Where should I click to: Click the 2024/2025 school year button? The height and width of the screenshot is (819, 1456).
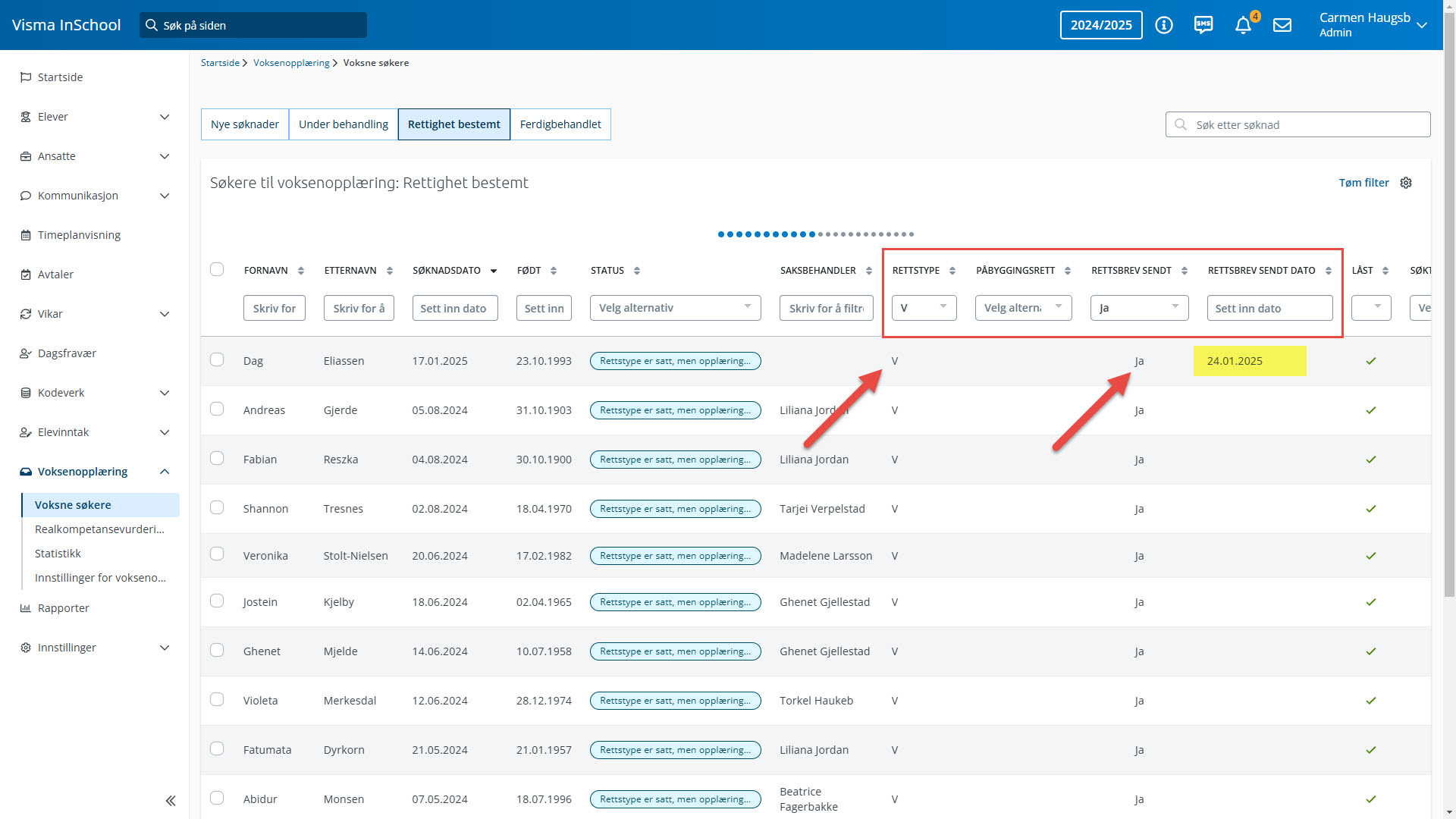coord(1101,25)
